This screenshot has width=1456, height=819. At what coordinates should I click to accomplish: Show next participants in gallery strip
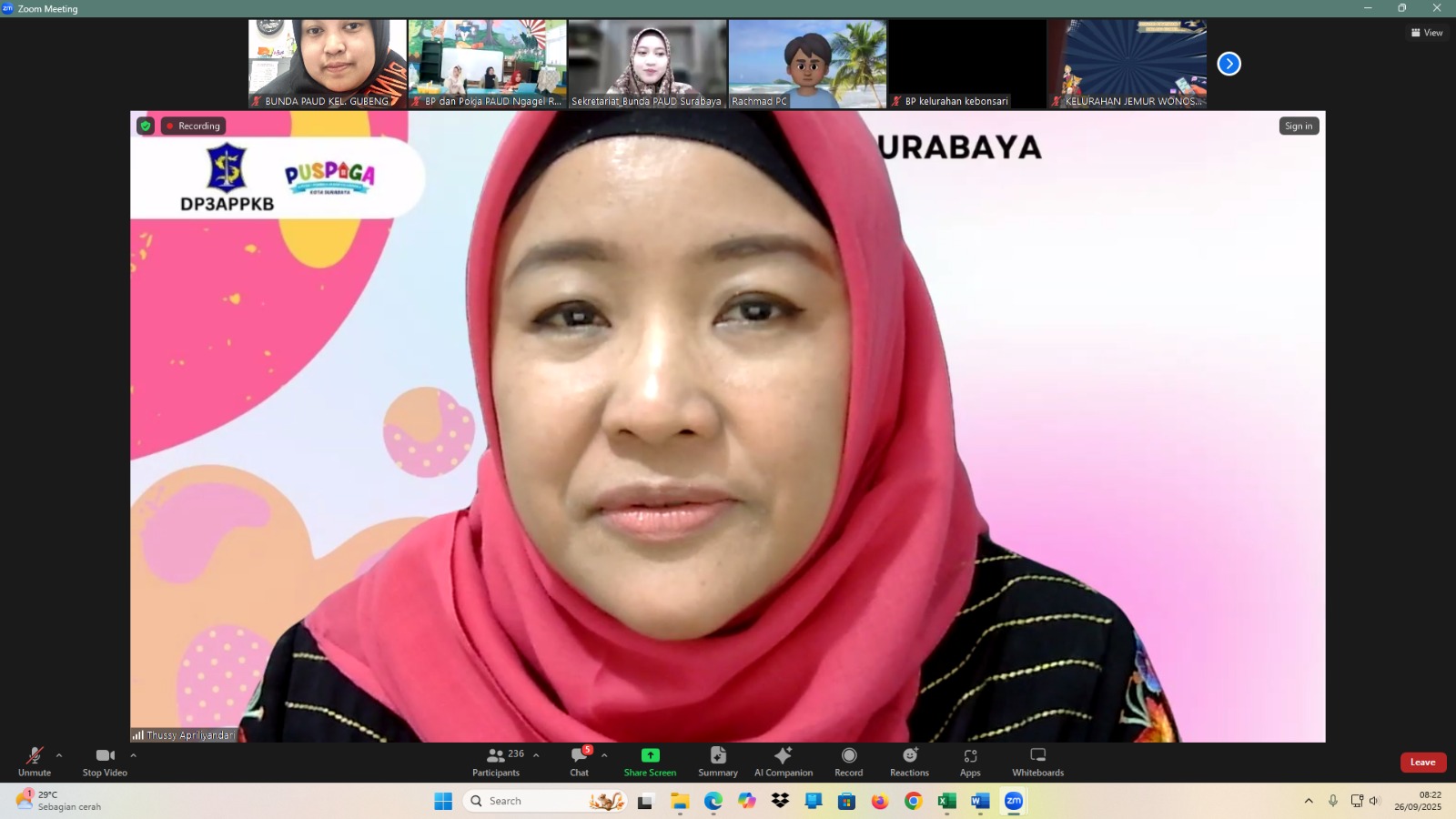(x=1229, y=64)
